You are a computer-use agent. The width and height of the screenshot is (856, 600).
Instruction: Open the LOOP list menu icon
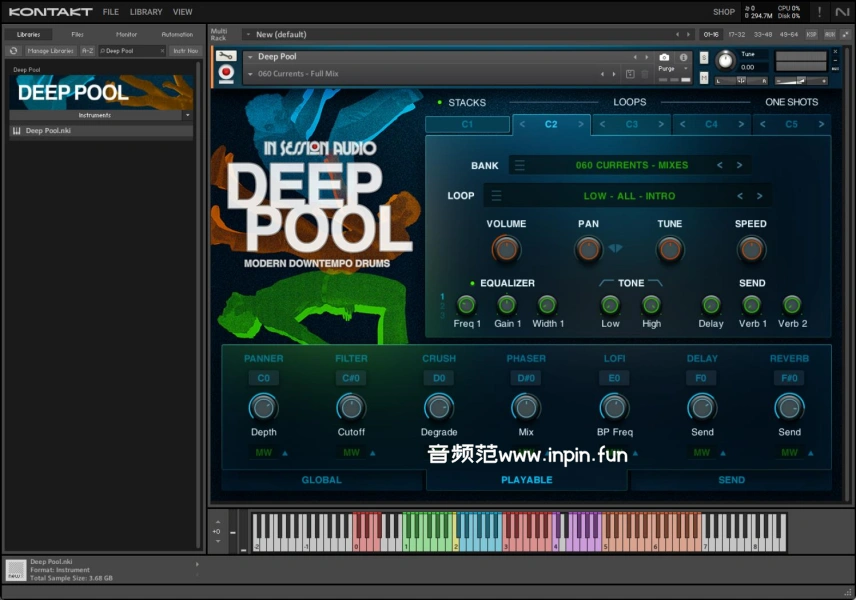[x=497, y=196]
